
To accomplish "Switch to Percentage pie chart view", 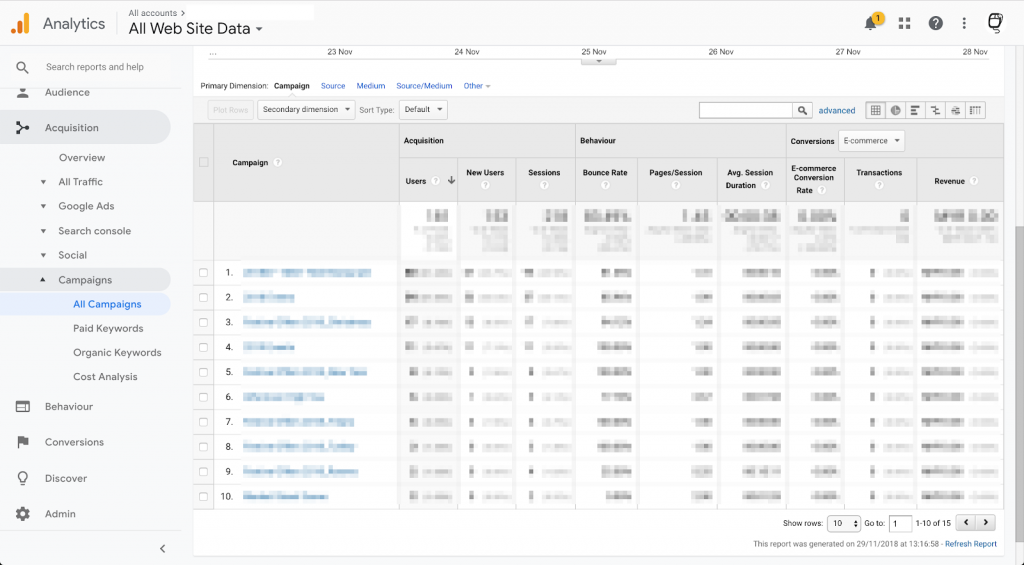I will [895, 110].
